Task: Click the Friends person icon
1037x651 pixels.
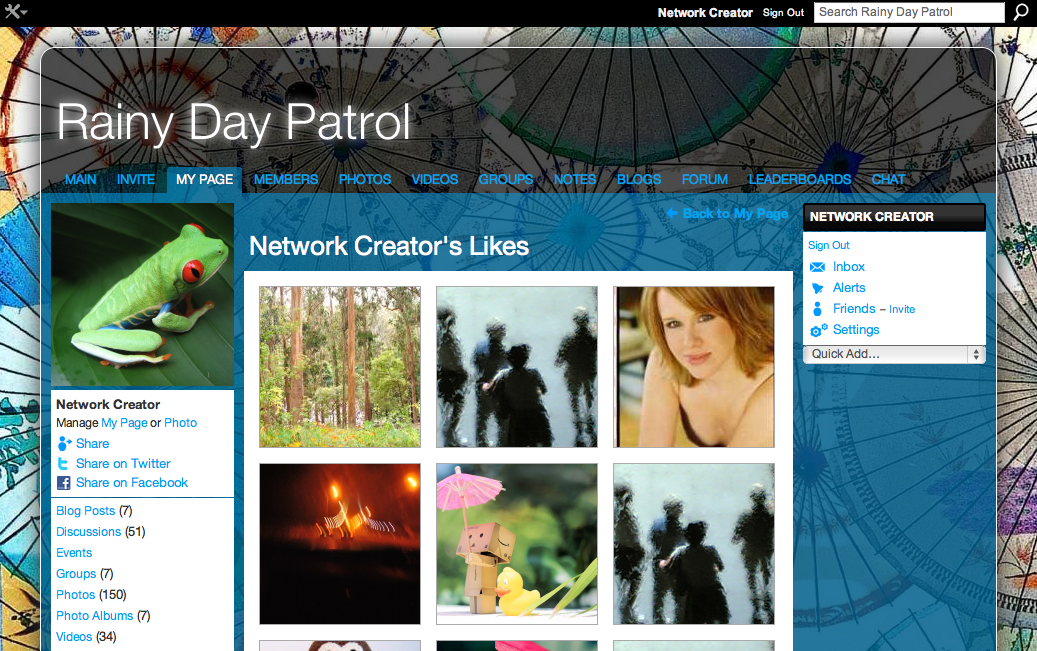Action: (817, 309)
